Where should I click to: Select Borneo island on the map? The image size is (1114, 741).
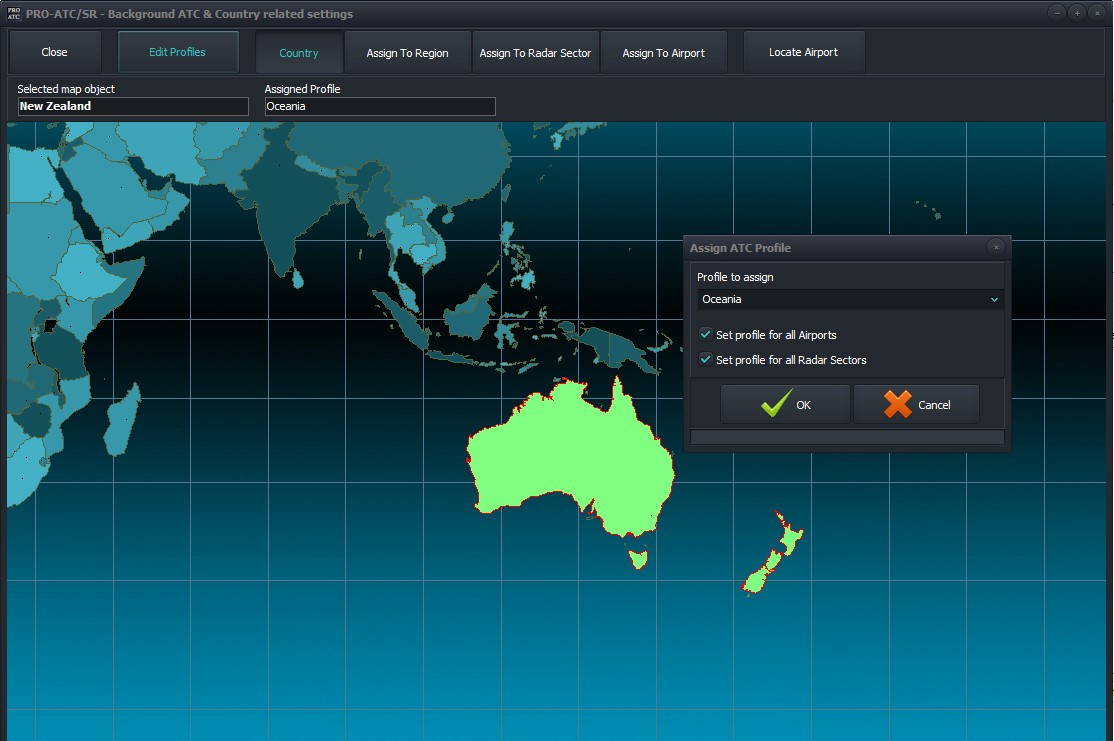tap(470, 313)
